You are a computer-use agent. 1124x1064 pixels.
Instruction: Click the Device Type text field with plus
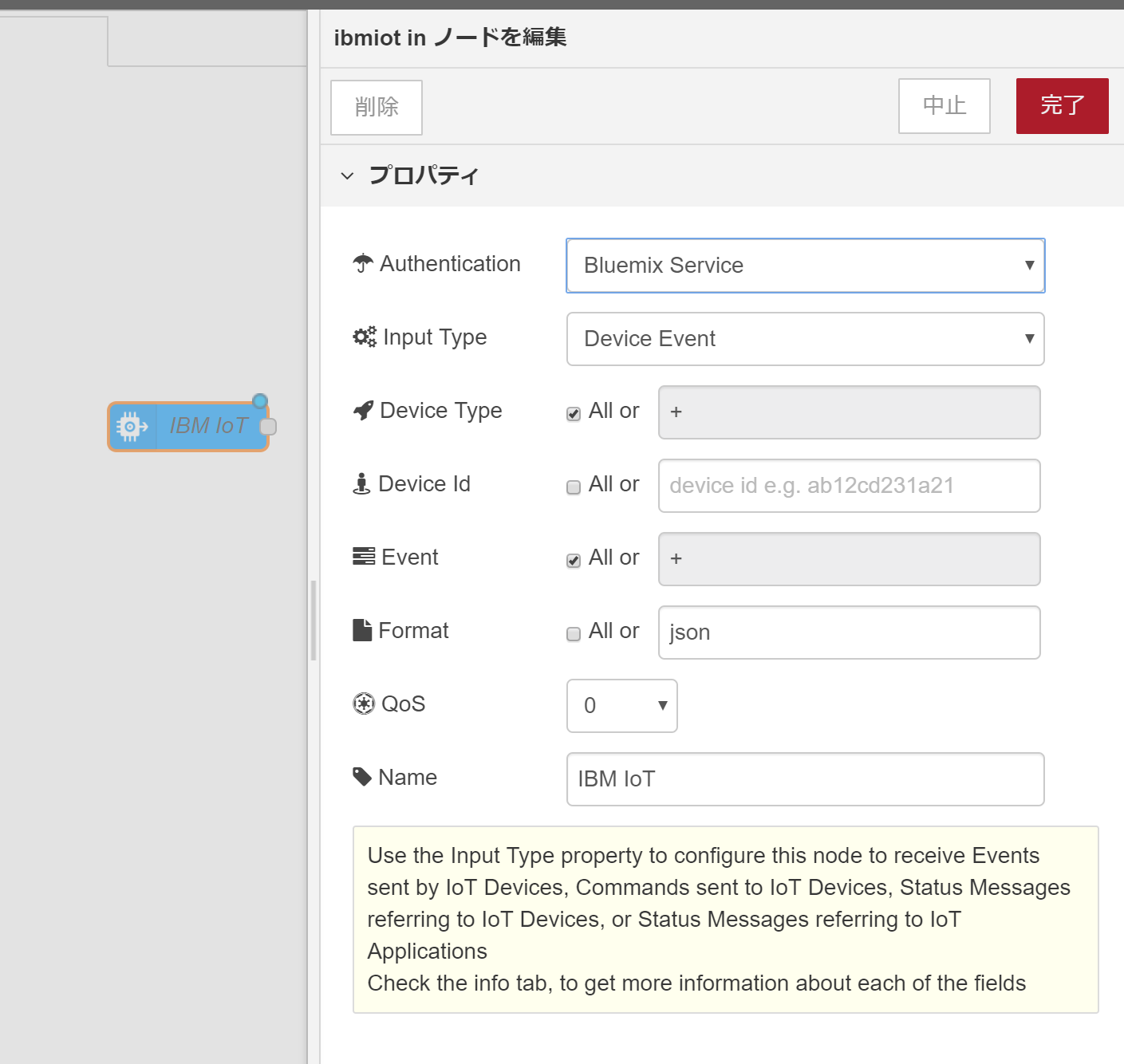pyautogui.click(x=850, y=412)
